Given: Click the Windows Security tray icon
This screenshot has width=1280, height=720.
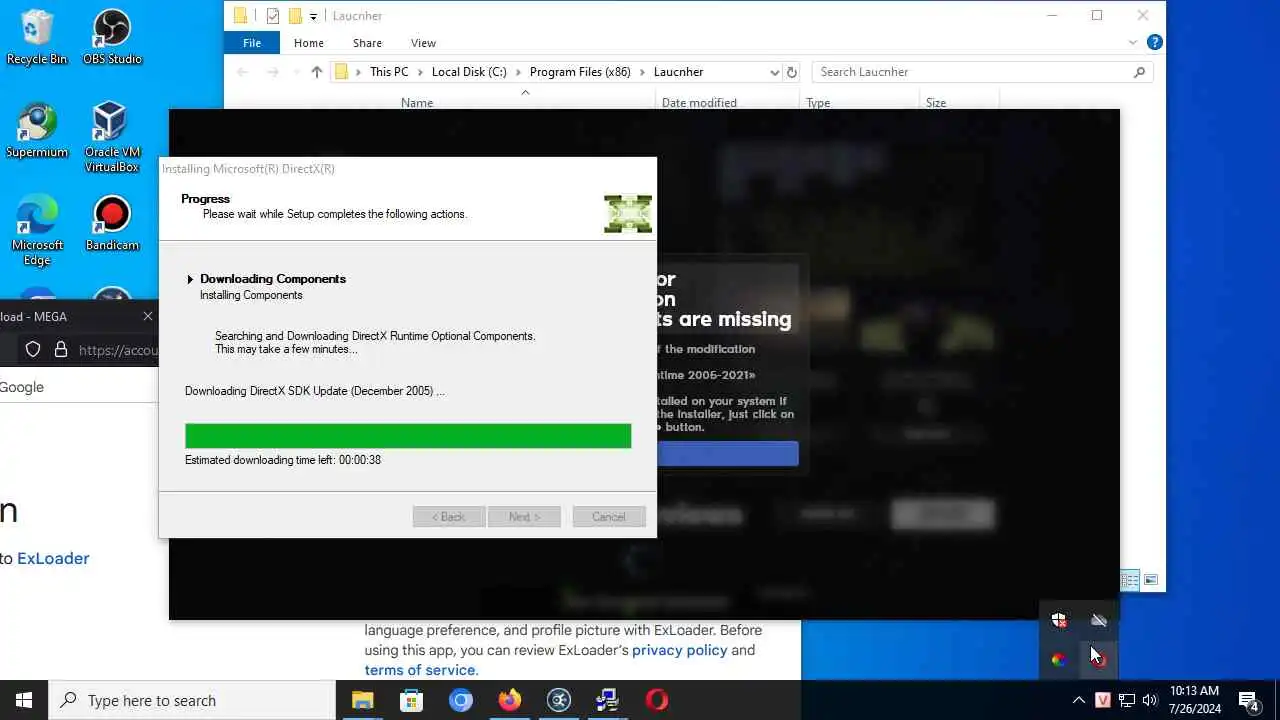Looking at the screenshot, I should (1059, 621).
